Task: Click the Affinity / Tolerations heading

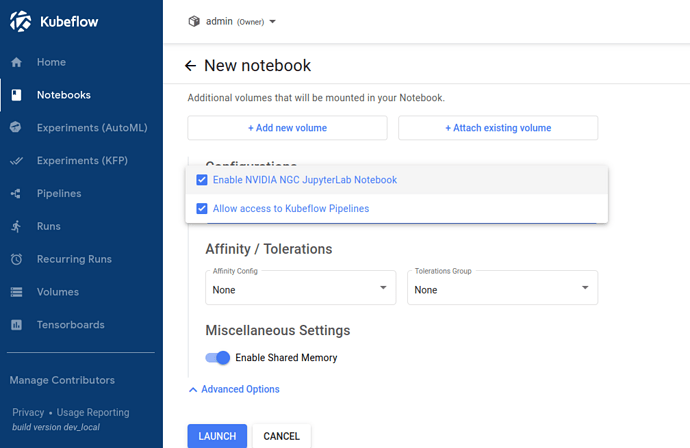Action: (269, 249)
